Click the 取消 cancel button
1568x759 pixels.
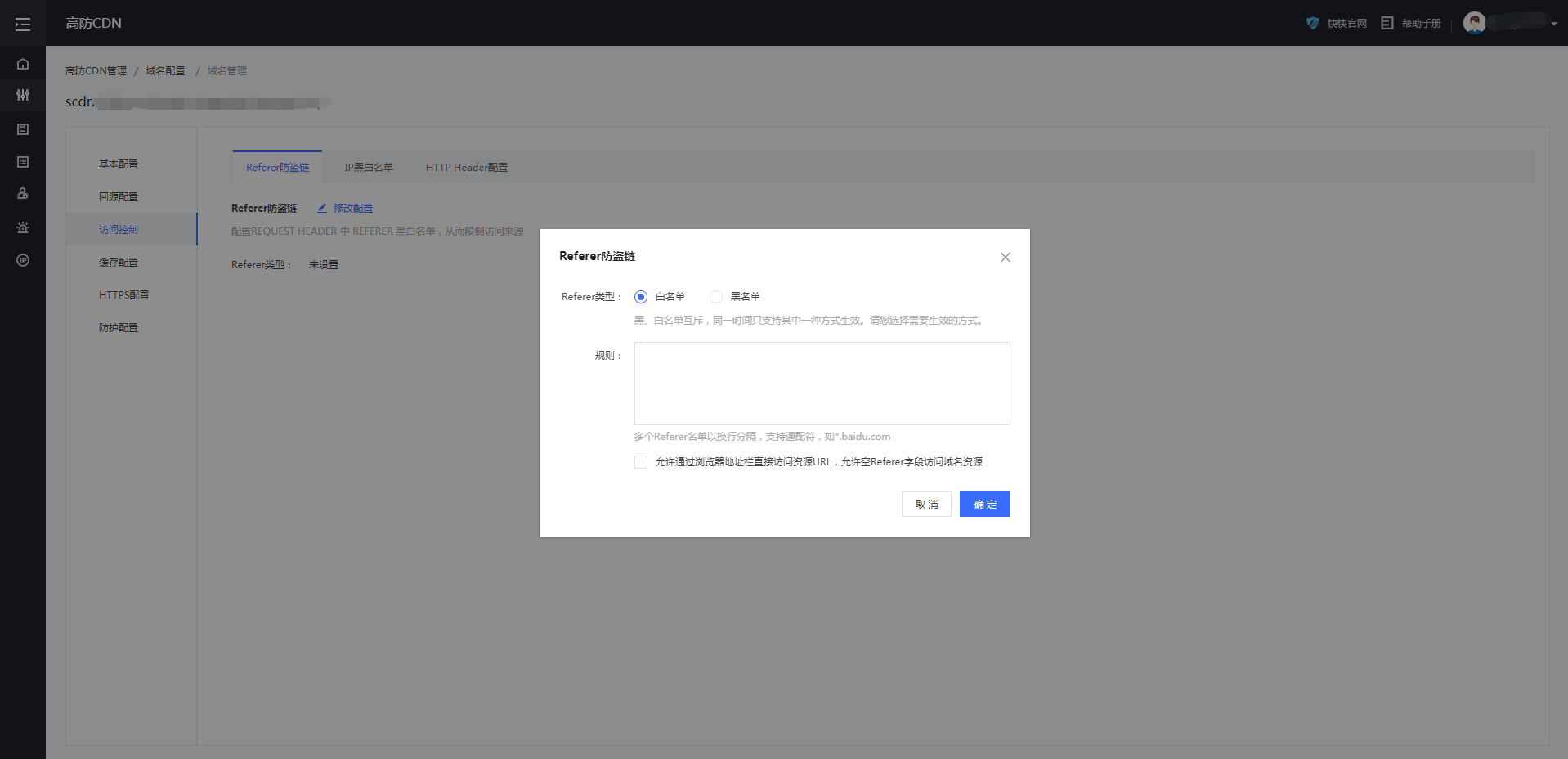[x=926, y=504]
